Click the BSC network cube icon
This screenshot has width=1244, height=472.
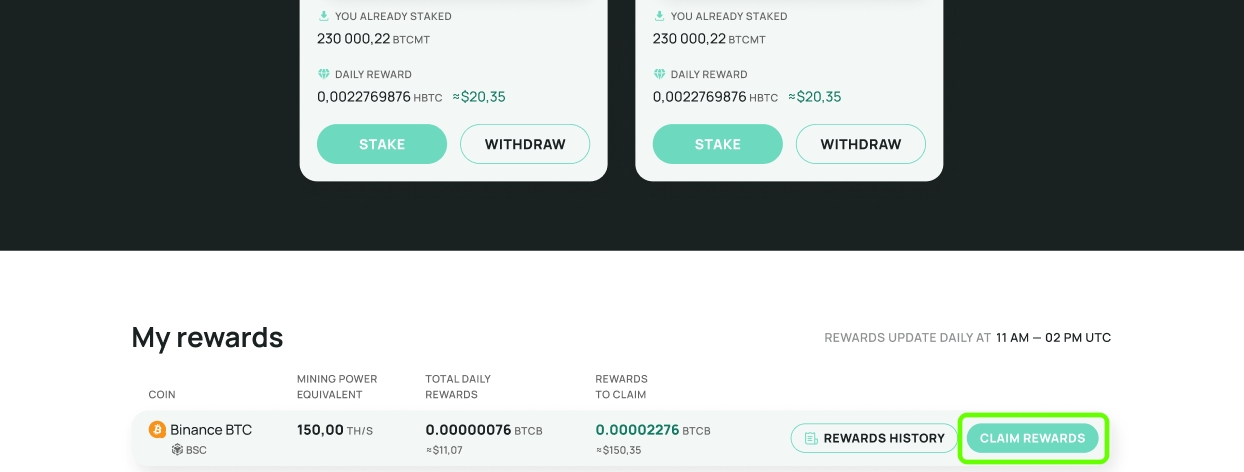[x=177, y=450]
